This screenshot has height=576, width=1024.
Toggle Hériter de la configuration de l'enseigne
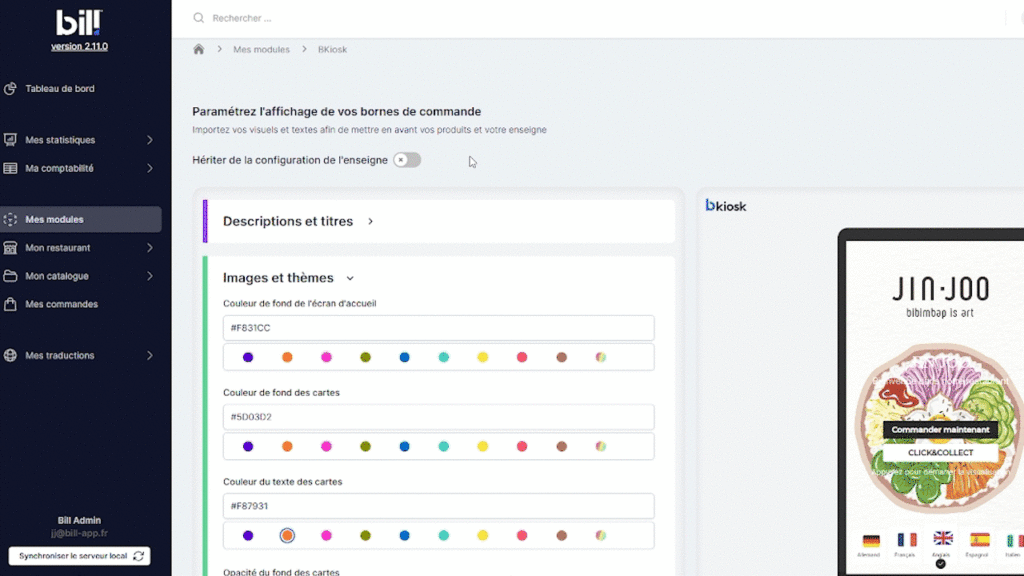(406, 160)
